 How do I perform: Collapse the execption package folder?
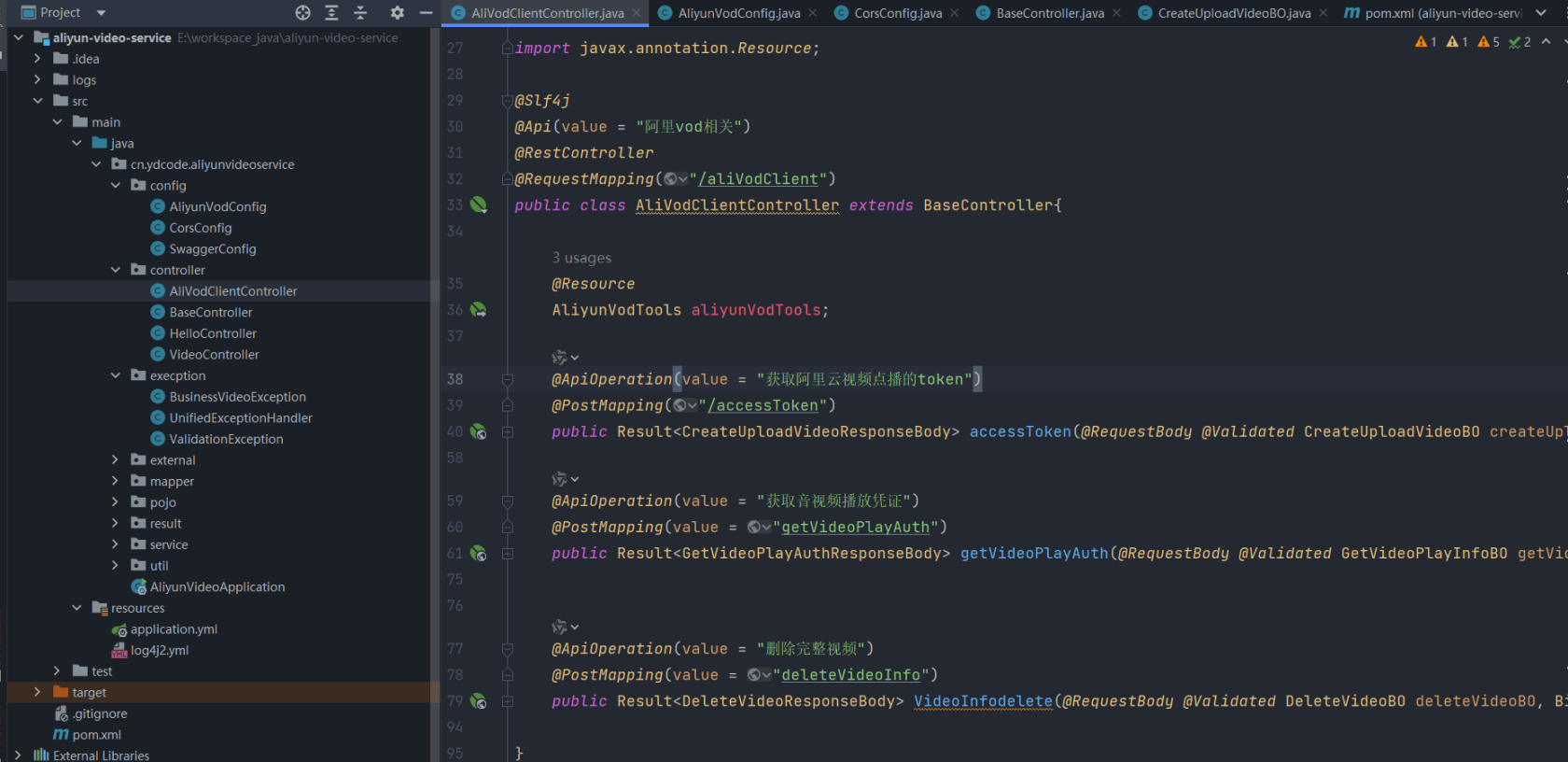[116, 375]
